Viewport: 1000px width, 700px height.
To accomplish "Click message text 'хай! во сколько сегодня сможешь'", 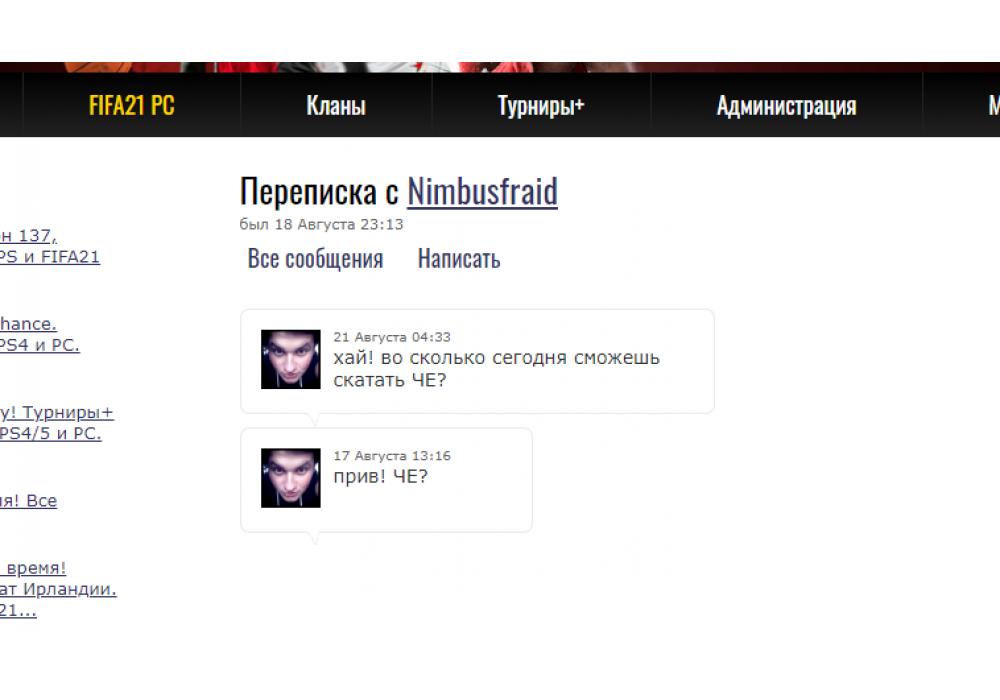I will pos(496,358).
